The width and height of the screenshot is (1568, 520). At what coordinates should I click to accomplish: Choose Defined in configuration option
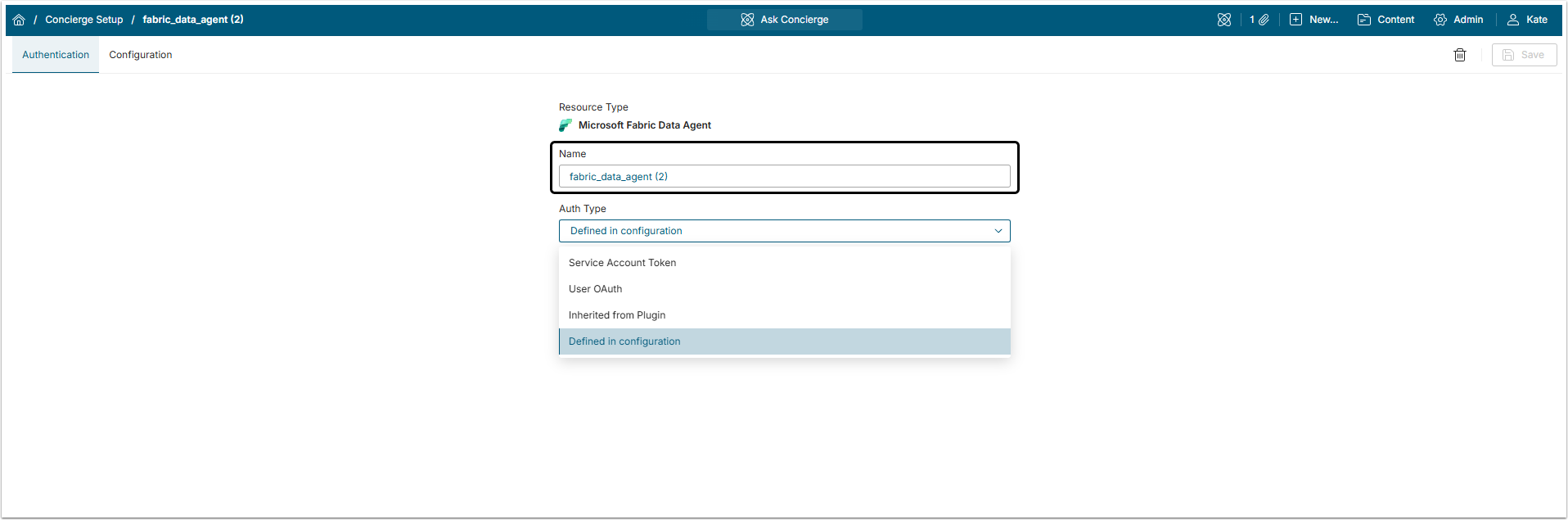[784, 341]
